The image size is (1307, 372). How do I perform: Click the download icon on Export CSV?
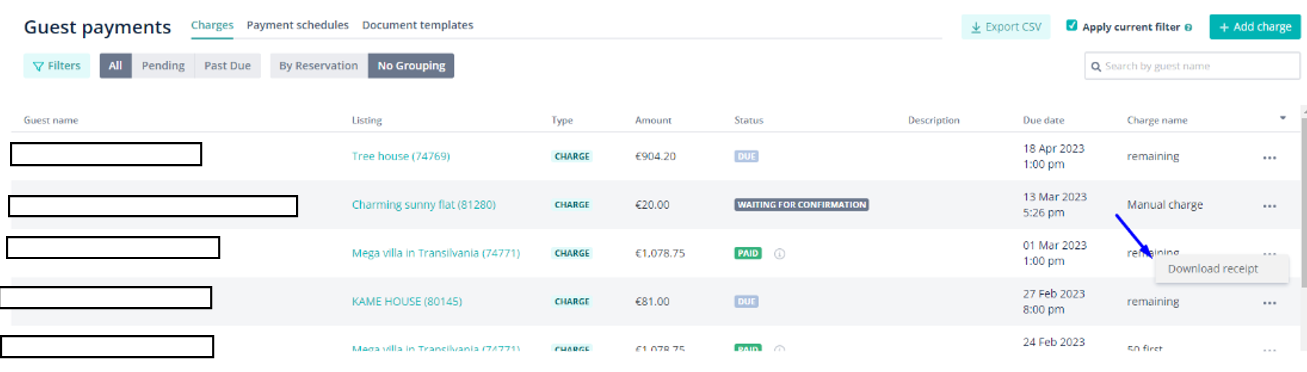click(976, 27)
